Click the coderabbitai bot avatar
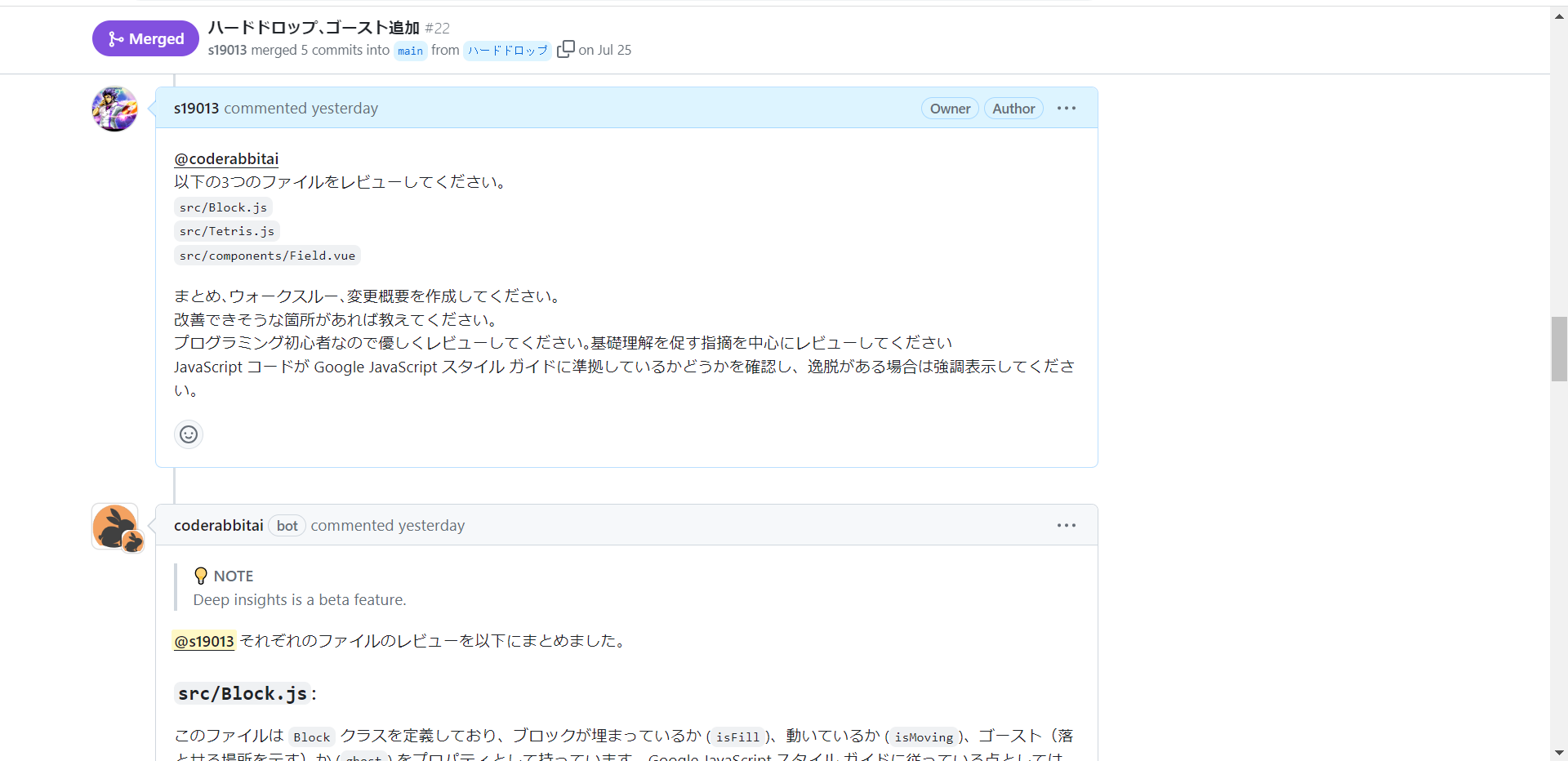 pos(114,526)
